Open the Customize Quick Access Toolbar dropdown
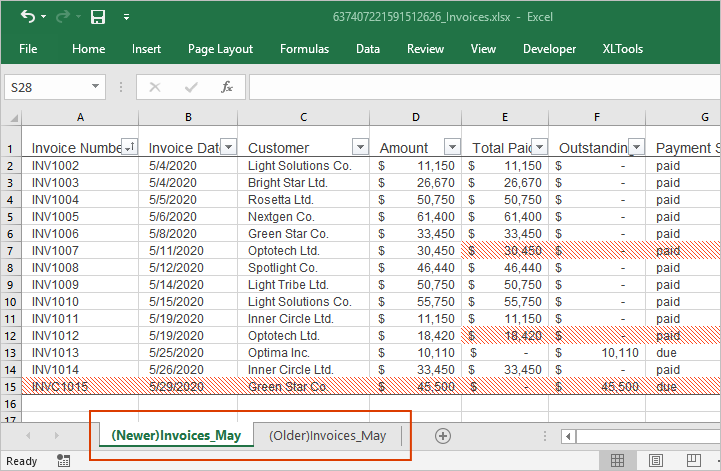The height and width of the screenshot is (471, 721). coord(126,17)
